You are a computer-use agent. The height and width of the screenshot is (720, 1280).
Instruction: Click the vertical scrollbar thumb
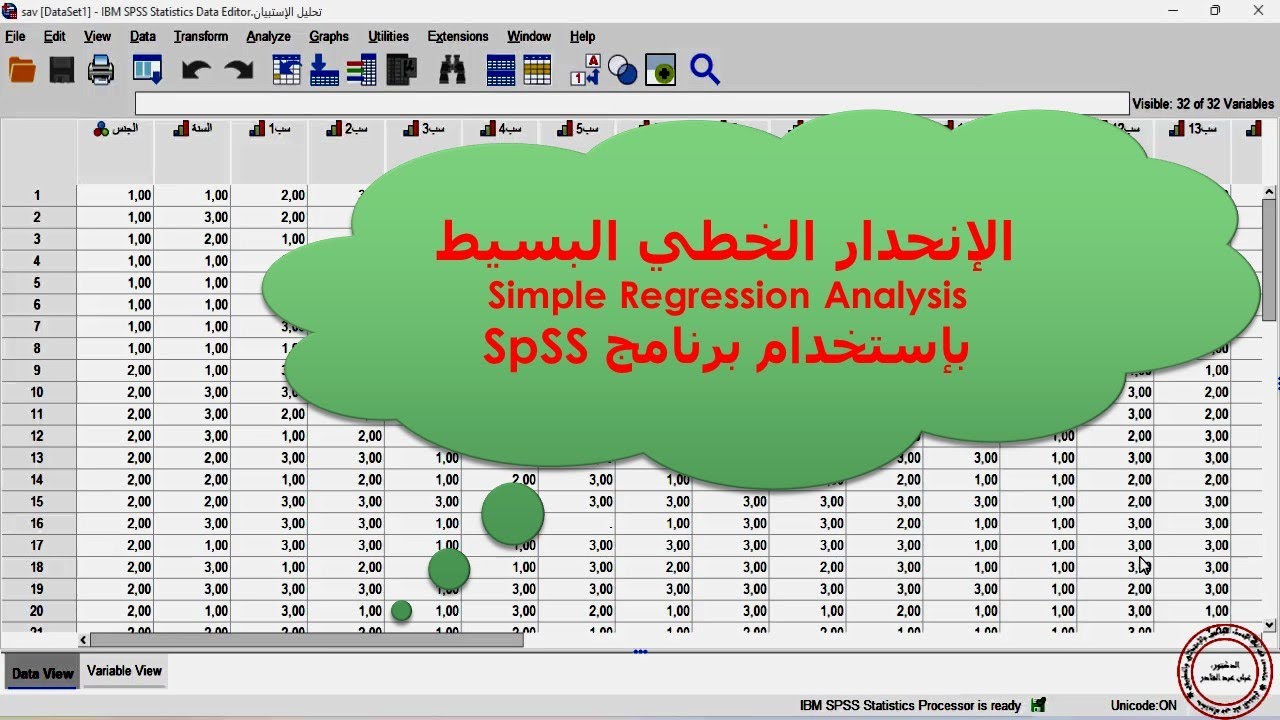click(1270, 260)
